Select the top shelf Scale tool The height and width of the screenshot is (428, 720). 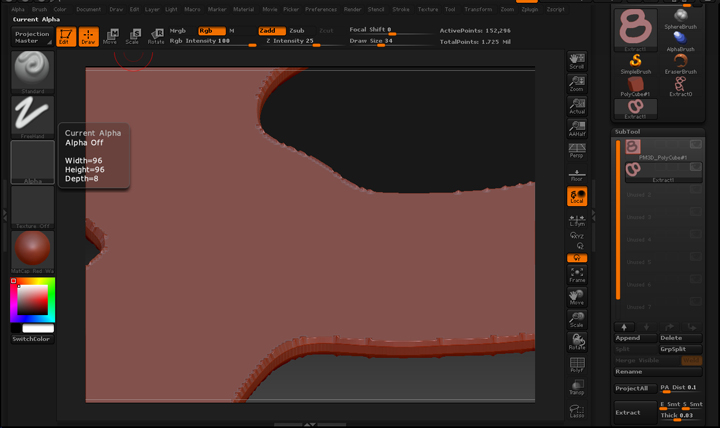tap(132, 36)
